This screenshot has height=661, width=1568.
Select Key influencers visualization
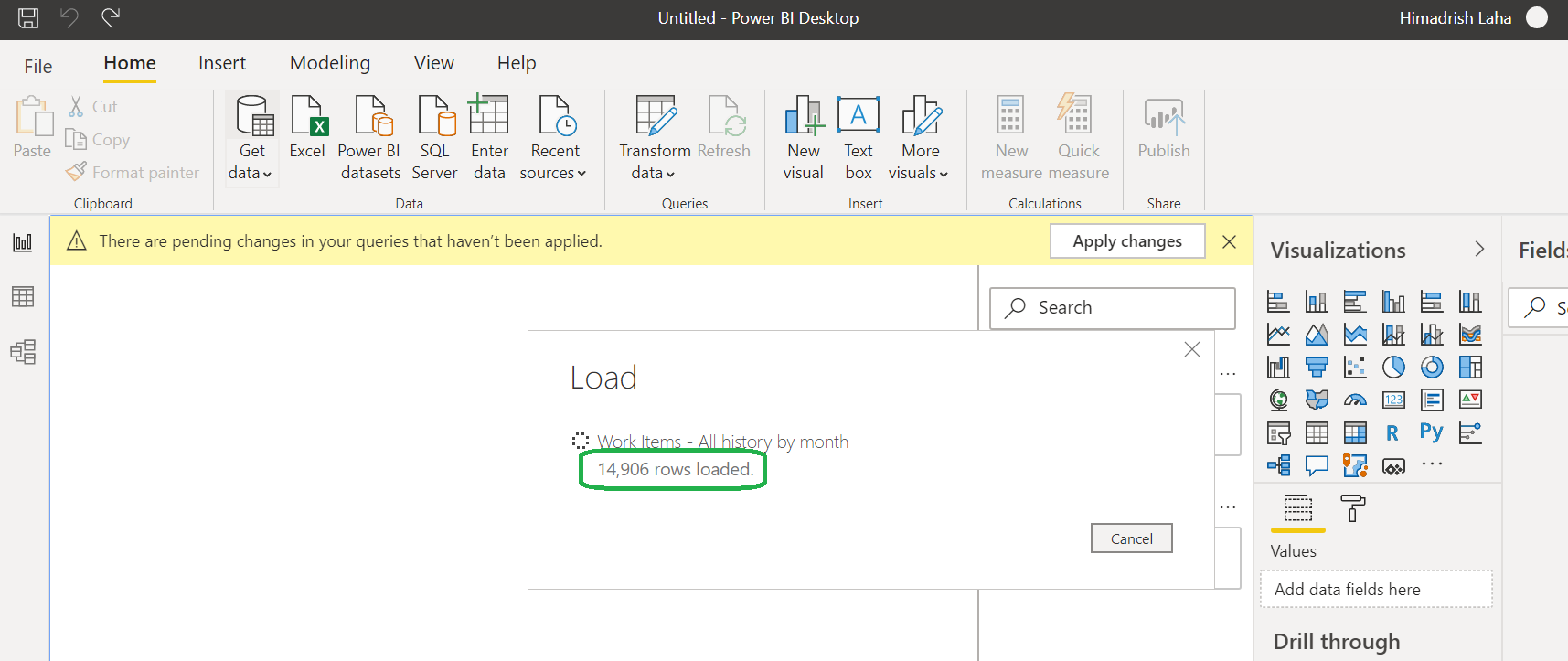pos(1470,432)
